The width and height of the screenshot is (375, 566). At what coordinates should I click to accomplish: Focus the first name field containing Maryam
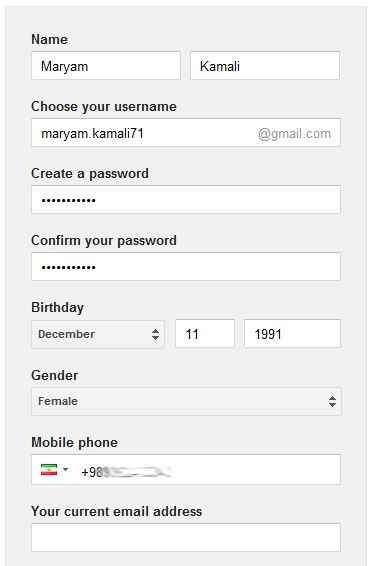coord(106,66)
